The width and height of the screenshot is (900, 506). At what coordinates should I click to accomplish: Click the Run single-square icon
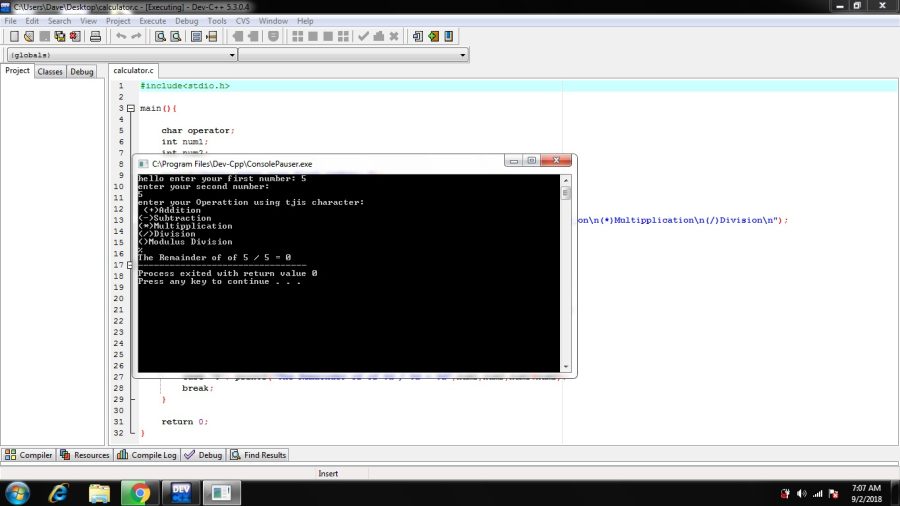click(313, 36)
